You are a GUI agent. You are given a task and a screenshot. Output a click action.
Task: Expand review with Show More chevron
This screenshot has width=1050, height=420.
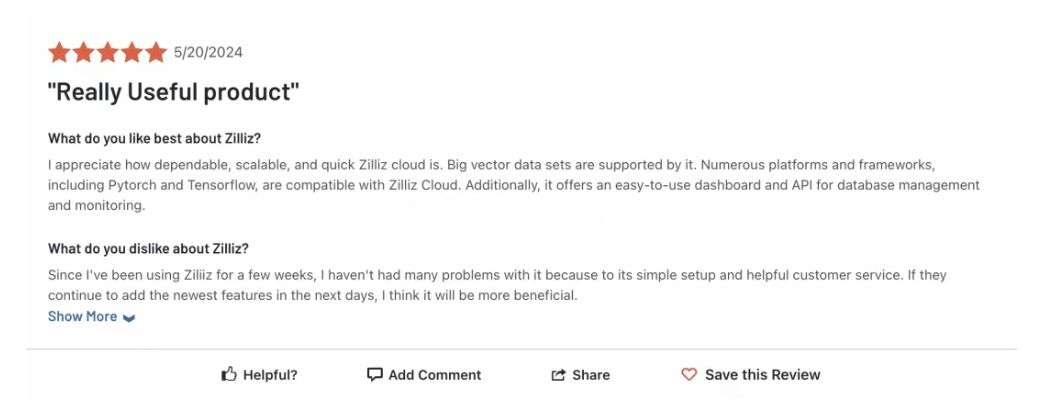pyautogui.click(x=129, y=318)
